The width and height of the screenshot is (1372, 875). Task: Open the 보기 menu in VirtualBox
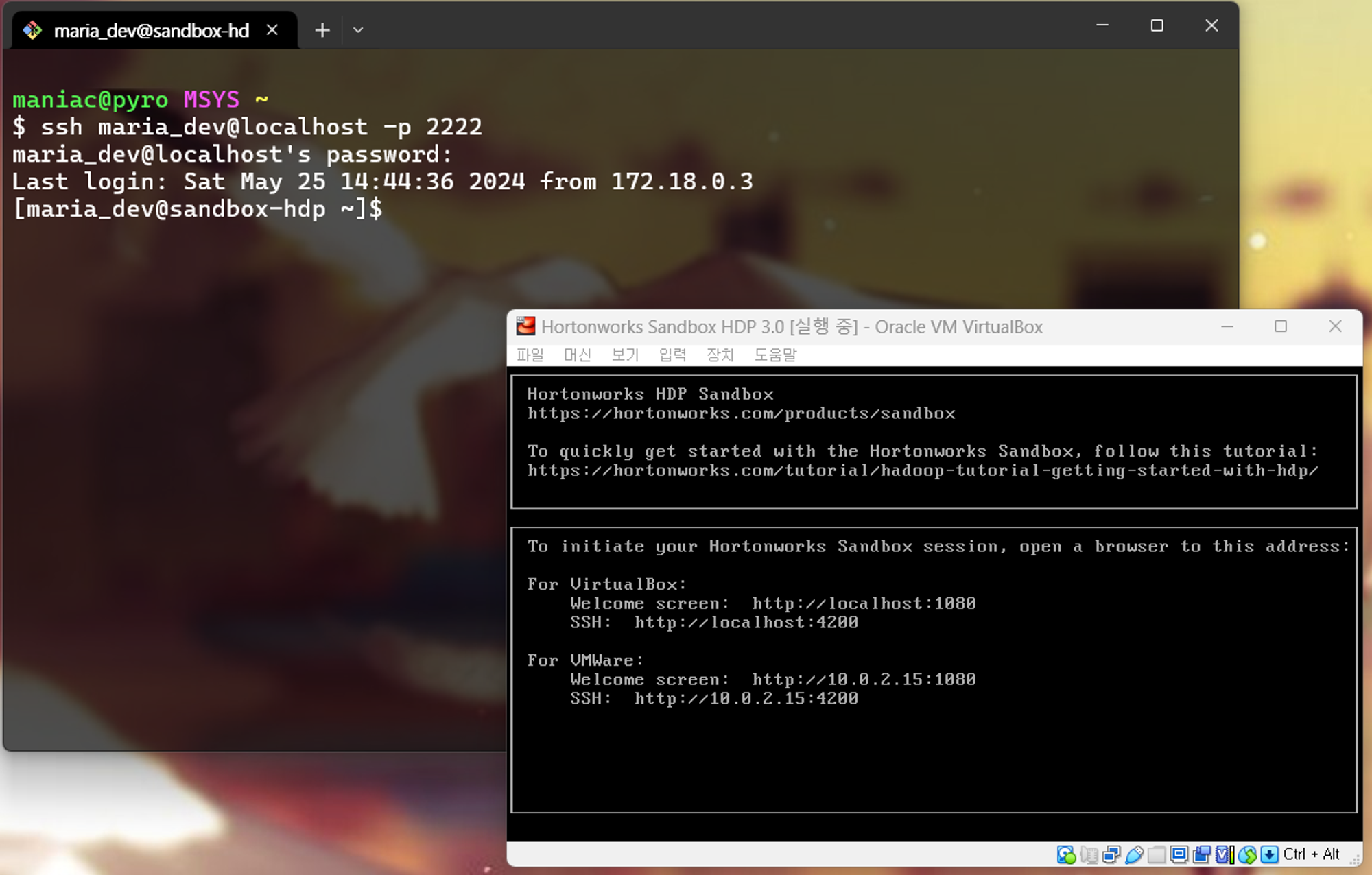click(625, 355)
